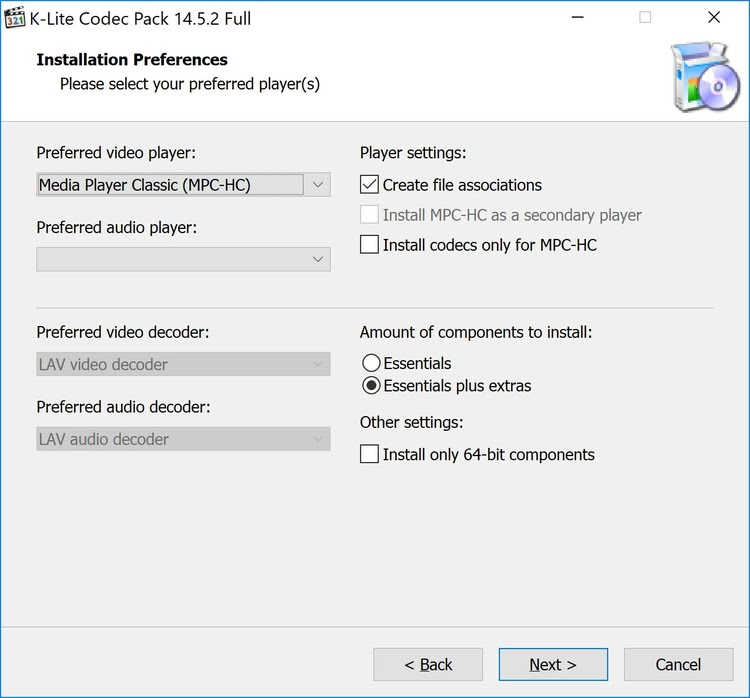Click the 'Installation Preferences' heading

132,59
